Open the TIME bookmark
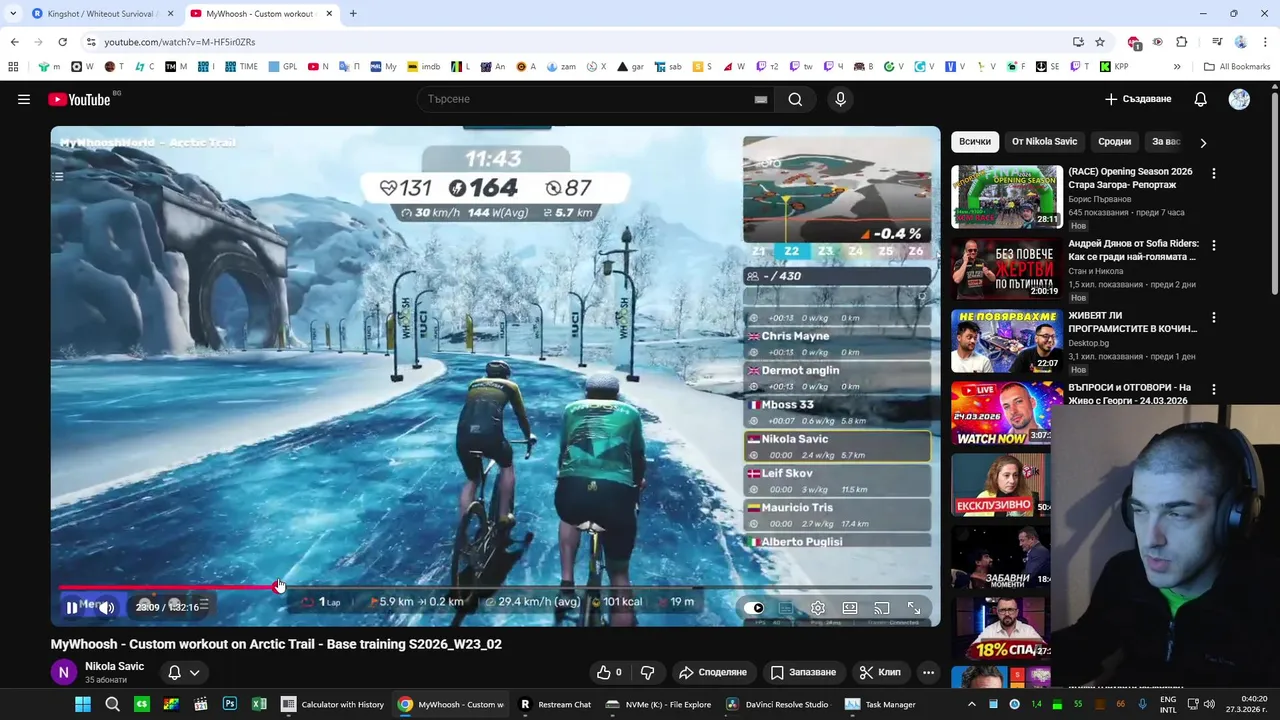Image resolution: width=1280 pixels, height=720 pixels. click(241, 67)
